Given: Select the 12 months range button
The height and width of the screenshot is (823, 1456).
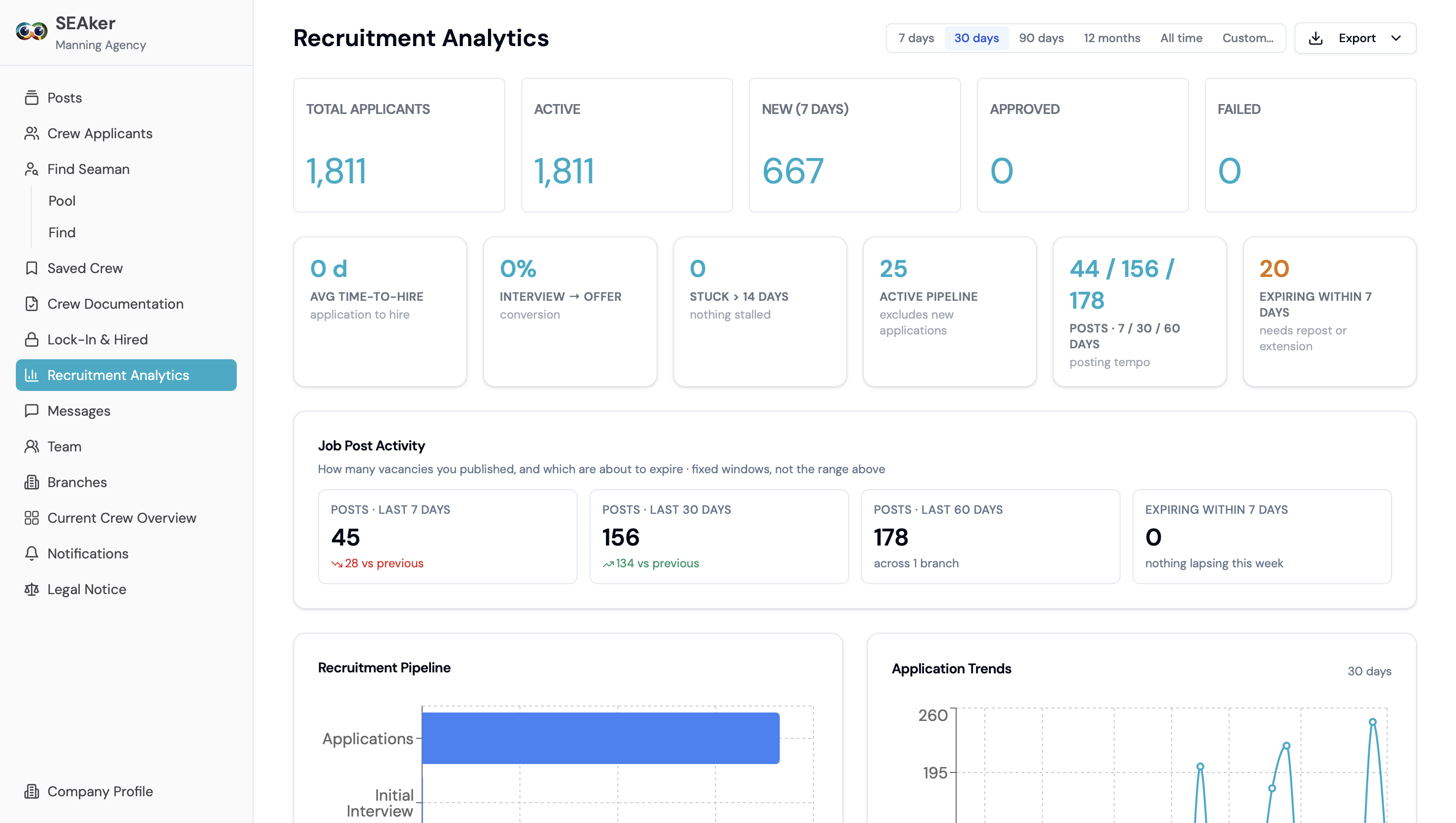Looking at the screenshot, I should (x=1112, y=38).
